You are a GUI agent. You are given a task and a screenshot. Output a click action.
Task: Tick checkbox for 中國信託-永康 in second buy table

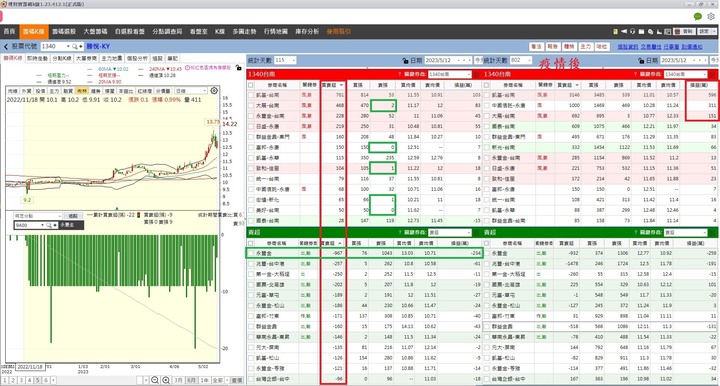487,106
